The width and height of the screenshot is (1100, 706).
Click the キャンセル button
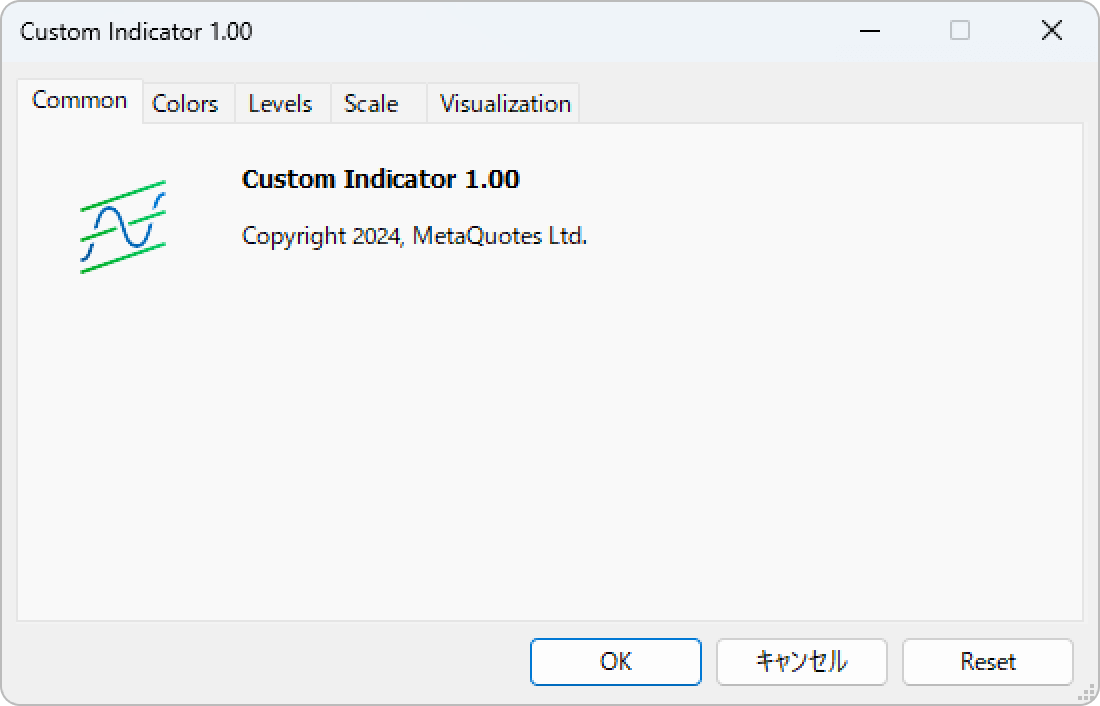pyautogui.click(x=802, y=662)
